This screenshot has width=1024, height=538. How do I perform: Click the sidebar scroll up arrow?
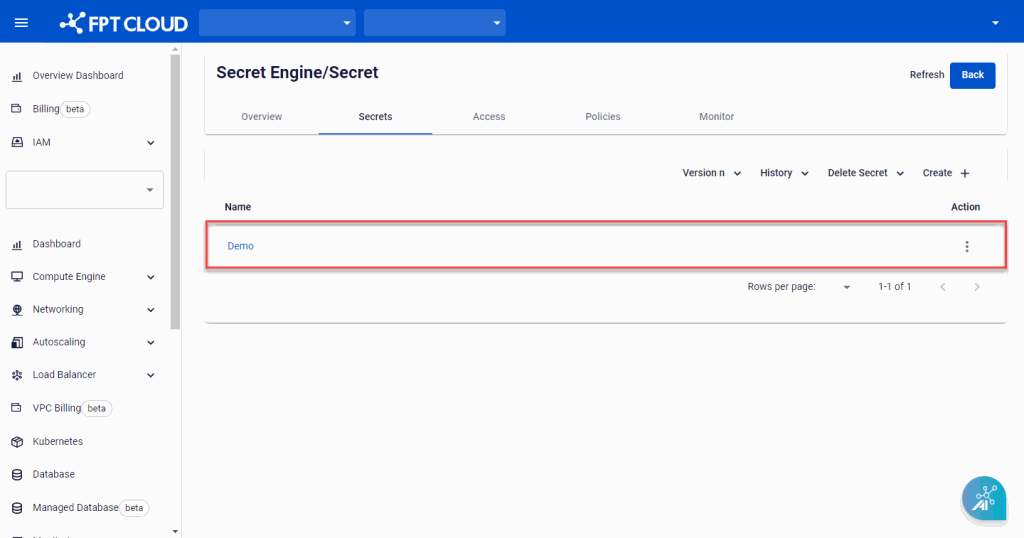(174, 49)
